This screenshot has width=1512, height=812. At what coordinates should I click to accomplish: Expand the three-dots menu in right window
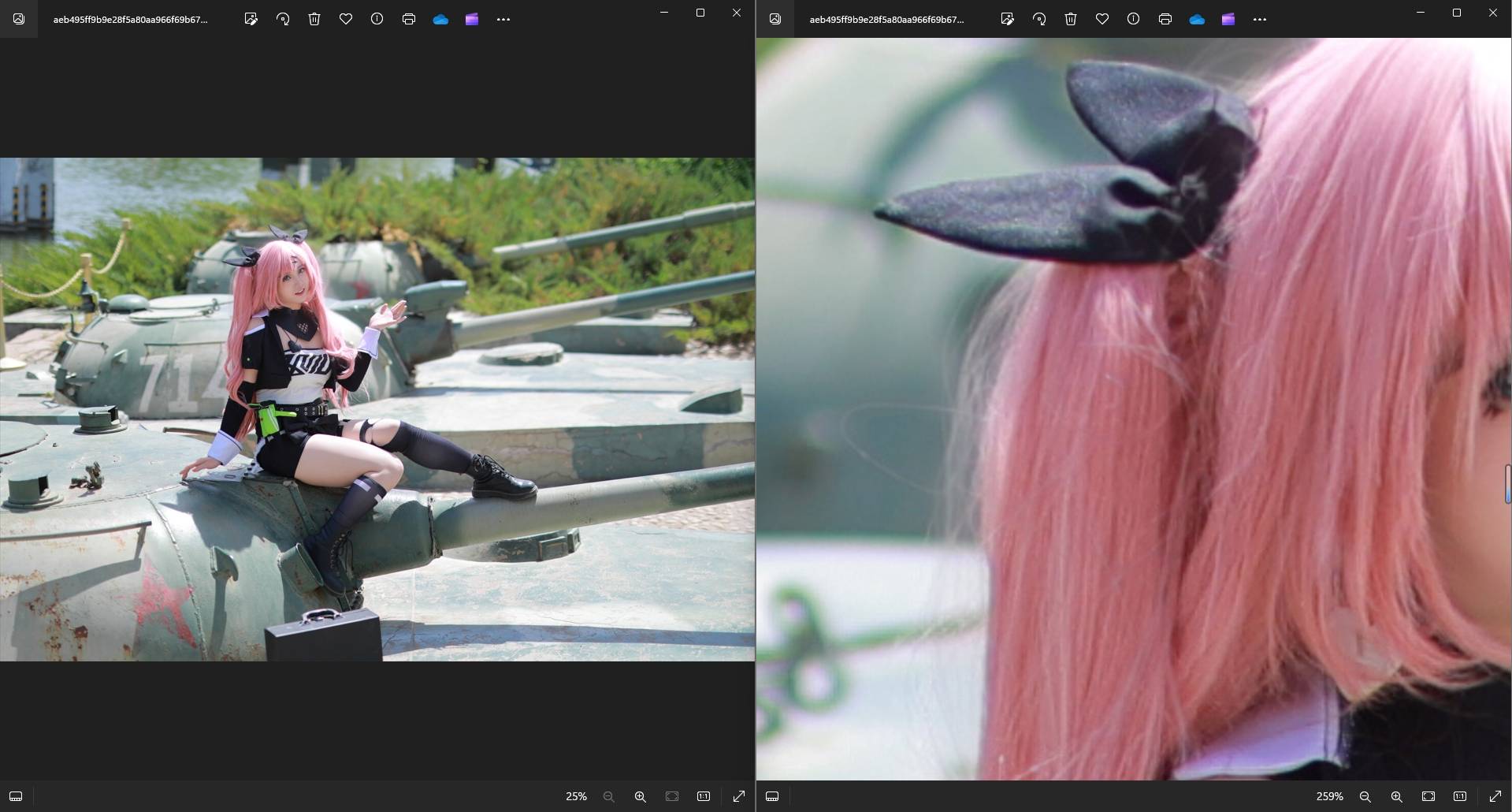coord(1259,19)
